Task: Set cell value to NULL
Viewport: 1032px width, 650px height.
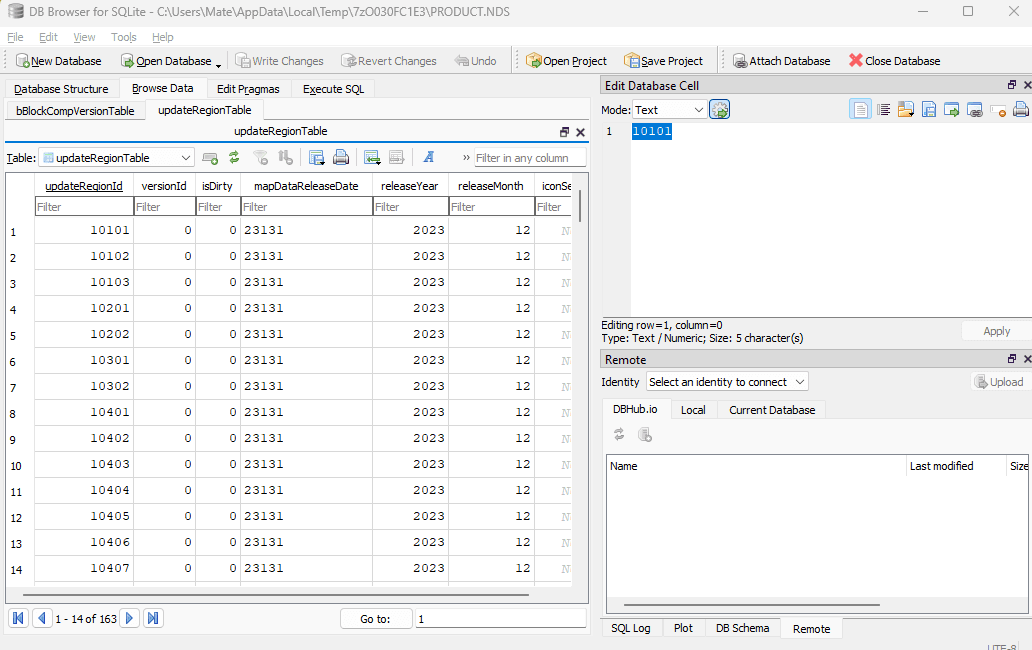Action: pyautogui.click(x=998, y=110)
